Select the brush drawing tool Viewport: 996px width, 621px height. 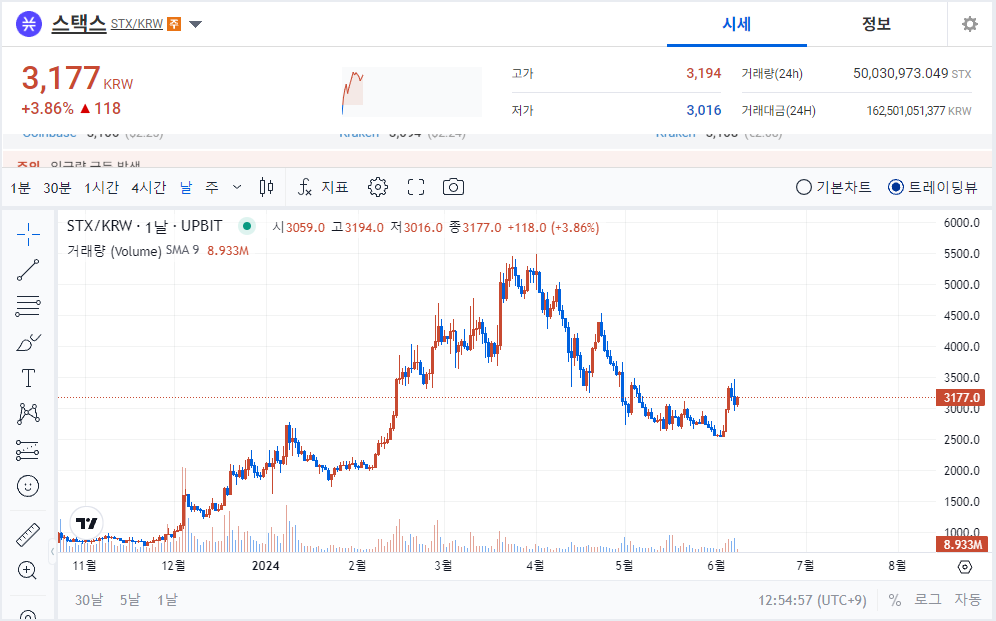click(x=28, y=343)
